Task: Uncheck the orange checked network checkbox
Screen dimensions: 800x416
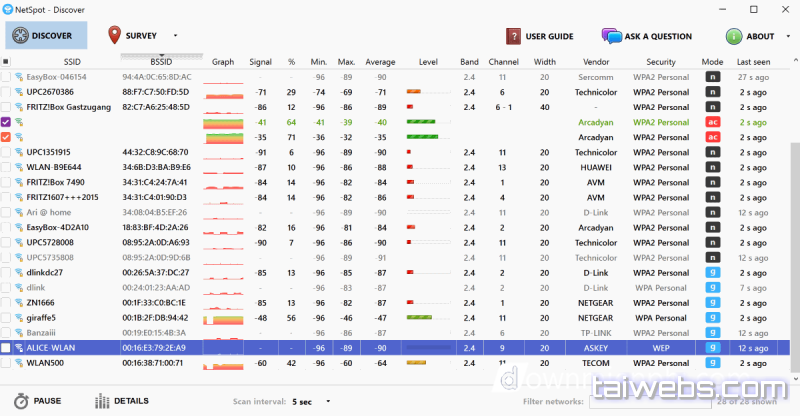Action: (6, 137)
